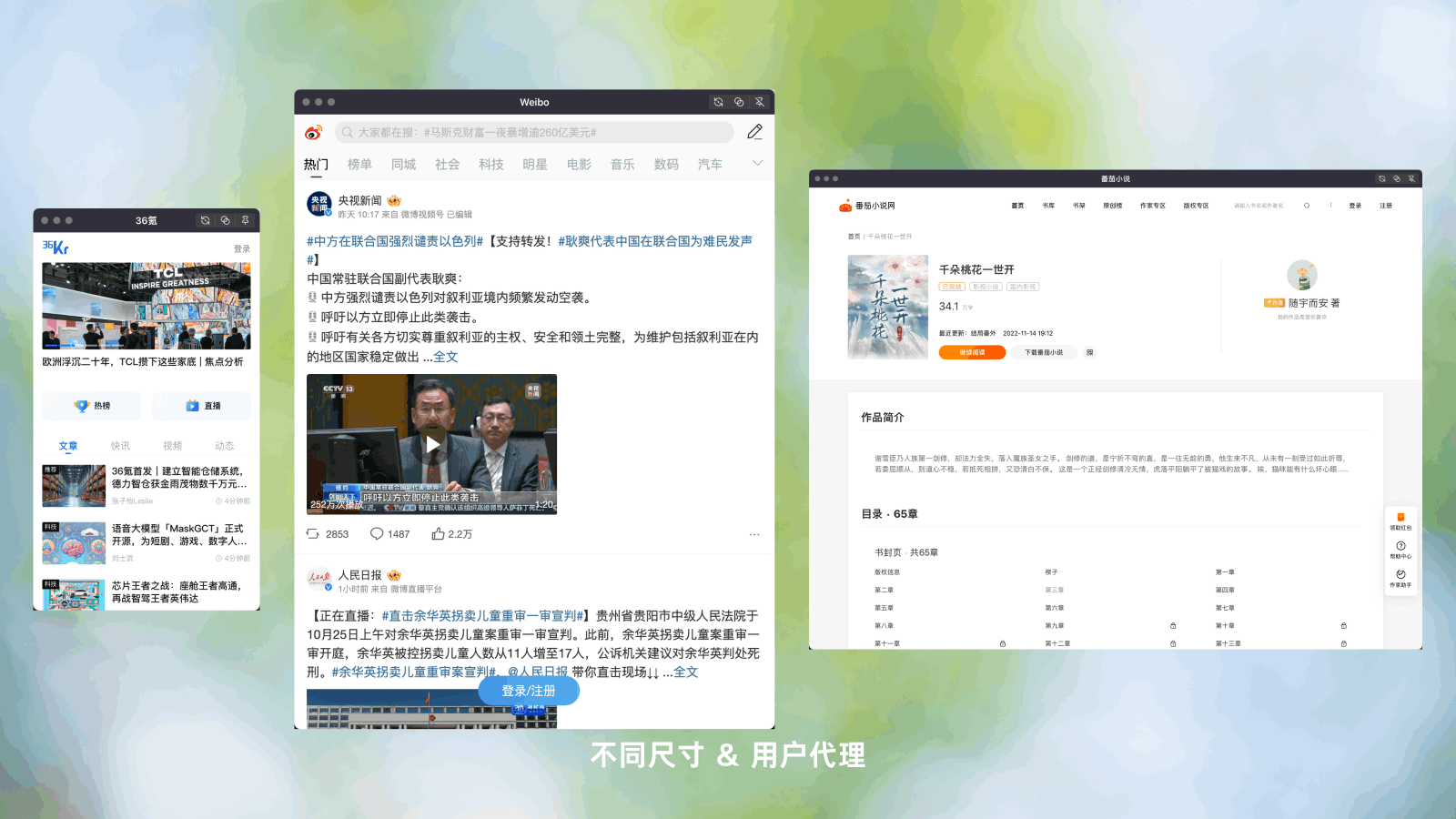Click the refresh icon in the 番茄小说 window title bar
The image size is (1456, 819).
[x=1382, y=178]
